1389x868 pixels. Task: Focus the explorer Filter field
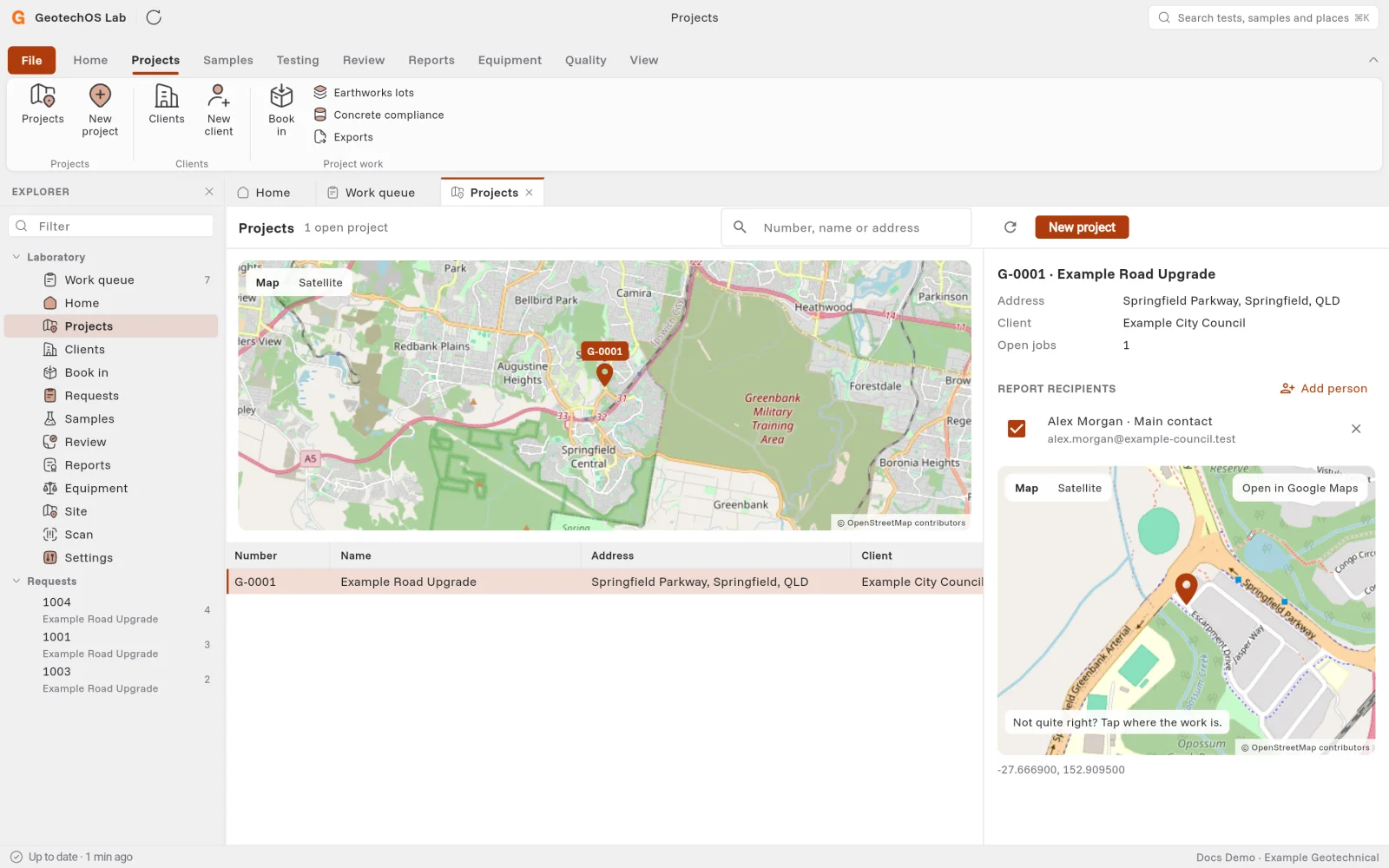111,226
